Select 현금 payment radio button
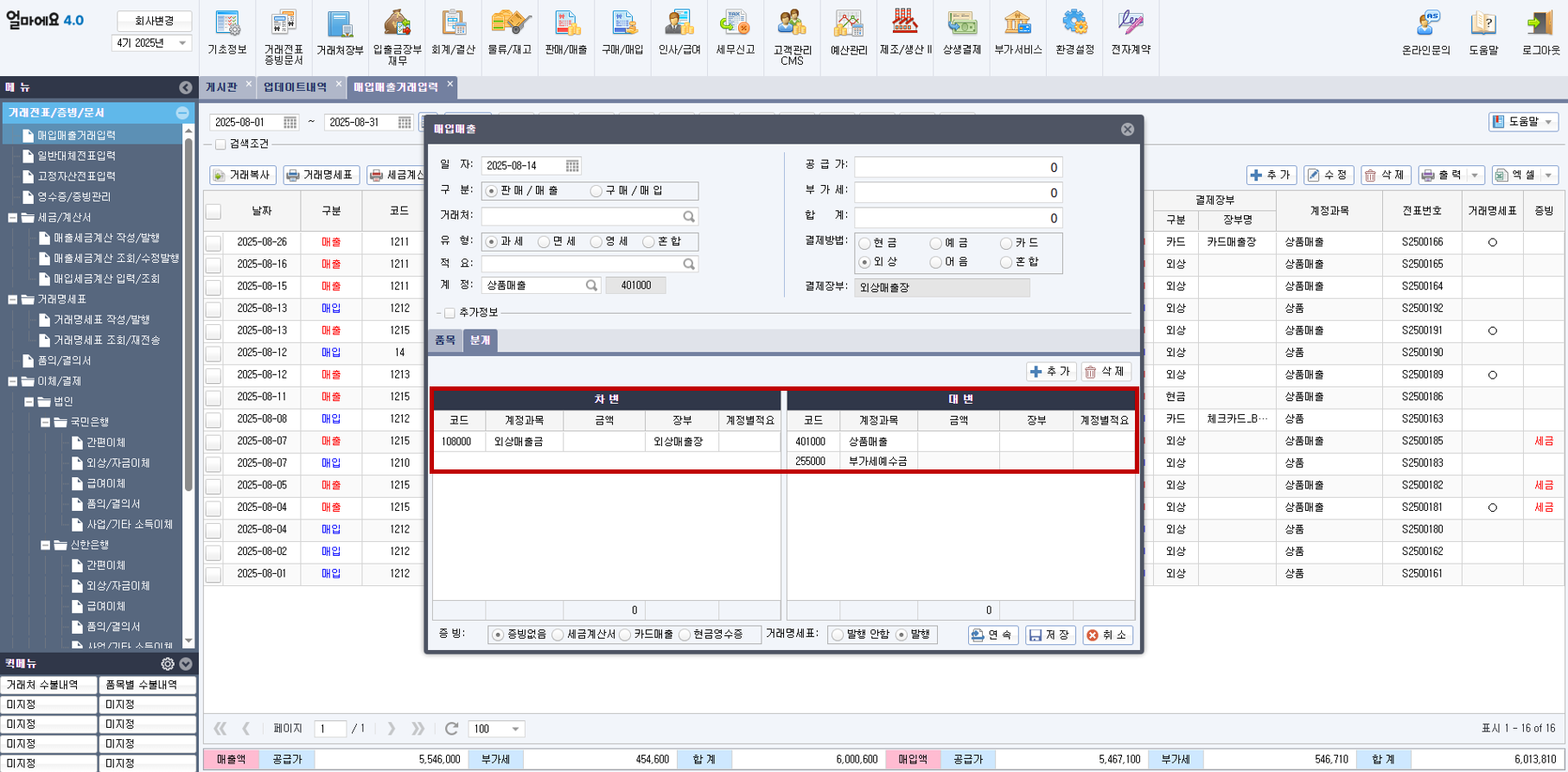This screenshot has height=772, width=1568. (x=864, y=244)
